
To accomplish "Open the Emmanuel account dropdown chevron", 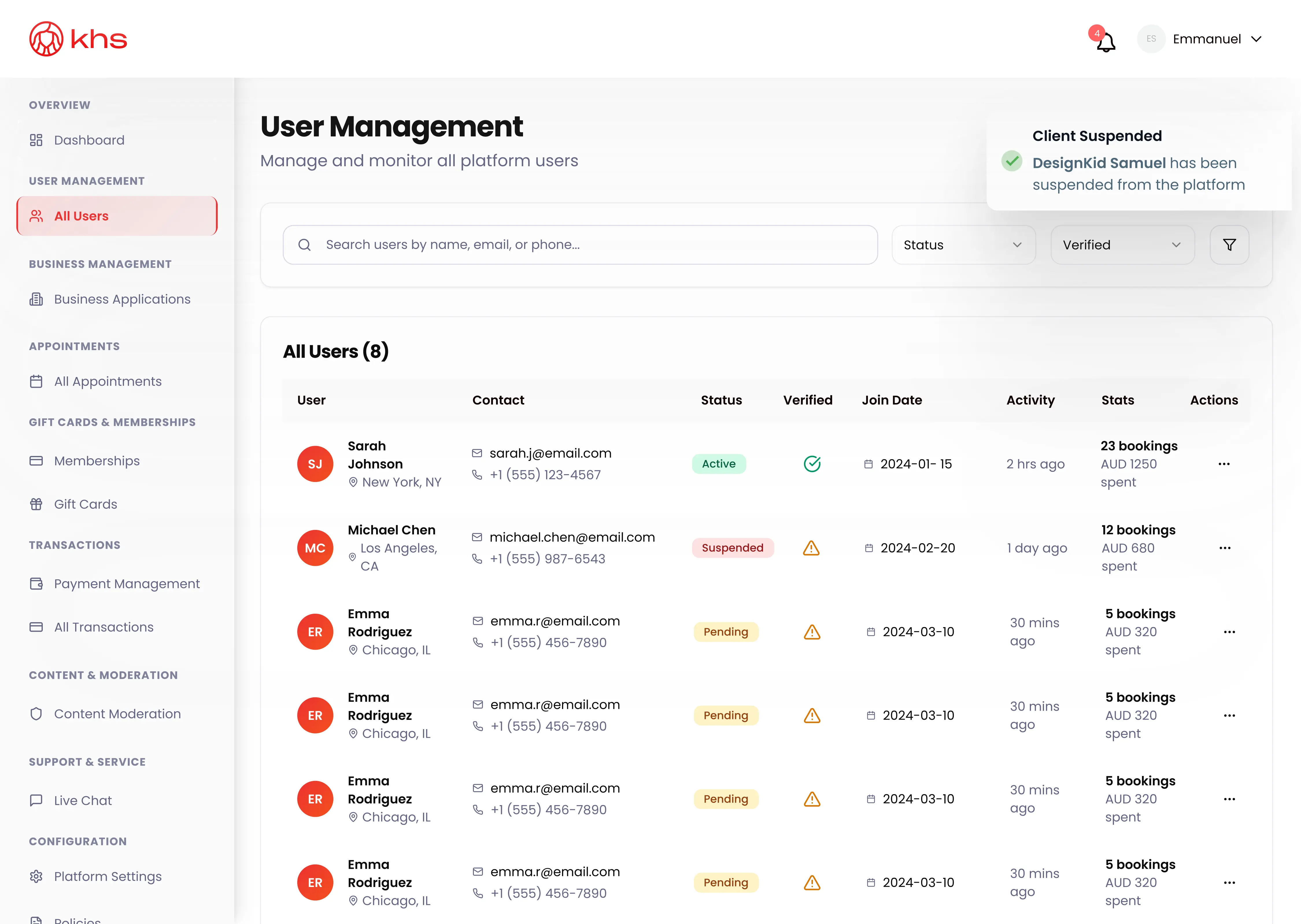I will [1257, 39].
